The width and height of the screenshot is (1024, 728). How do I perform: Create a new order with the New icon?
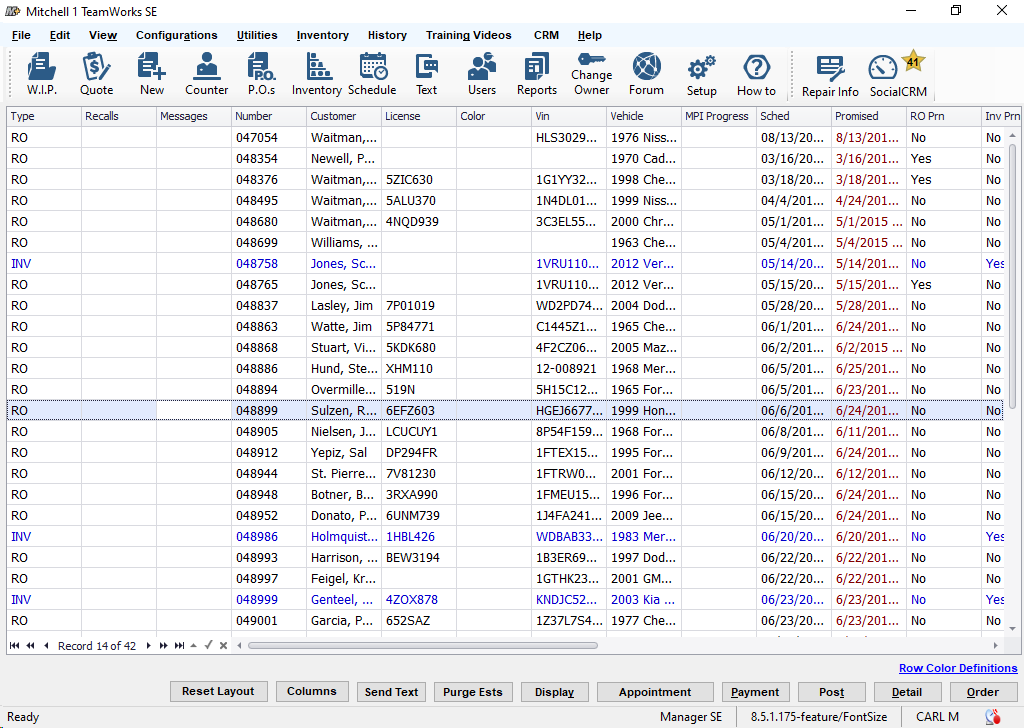pos(152,74)
